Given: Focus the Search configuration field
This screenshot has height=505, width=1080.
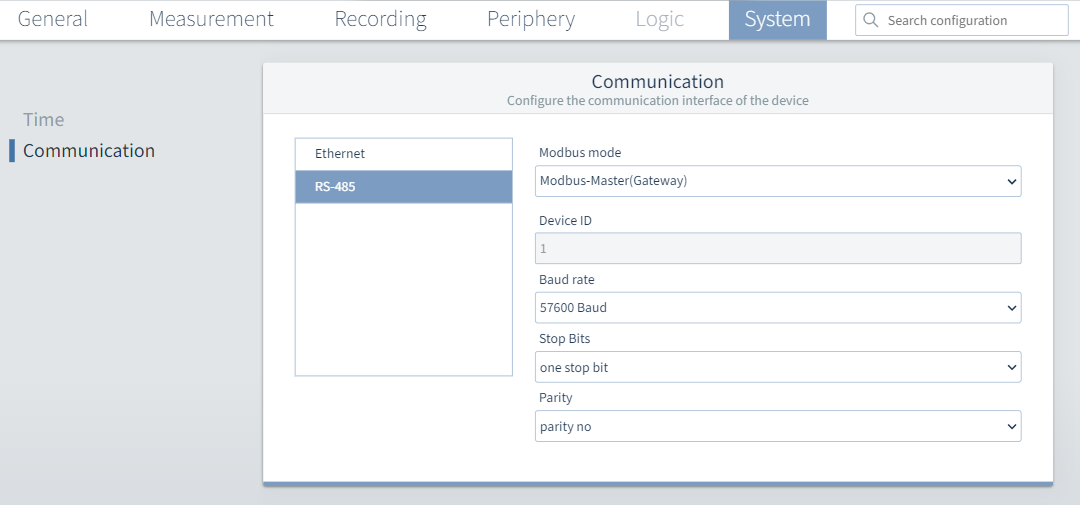Looking at the screenshot, I should click(962, 21).
